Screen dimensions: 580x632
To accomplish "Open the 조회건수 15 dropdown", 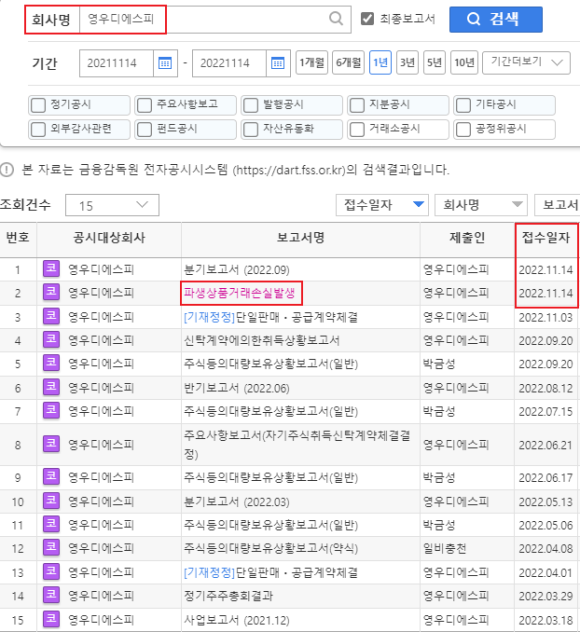I will pos(112,205).
